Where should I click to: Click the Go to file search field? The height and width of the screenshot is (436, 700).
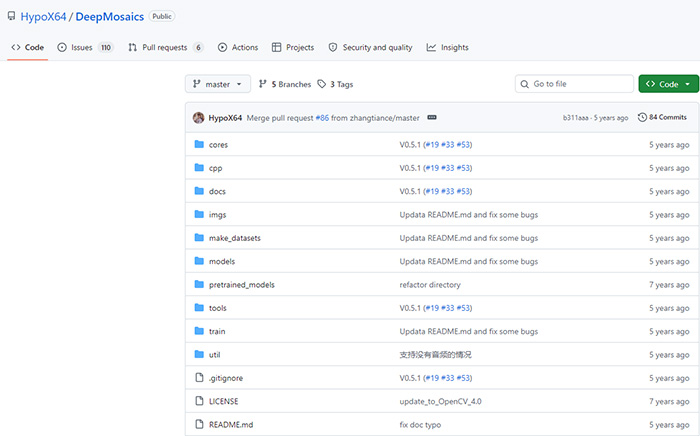(x=574, y=84)
